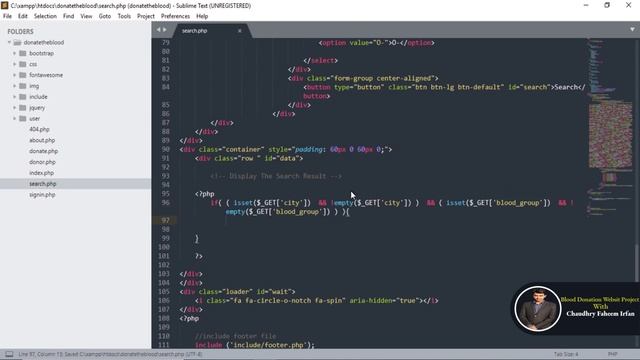Open the File menu

coord(7,16)
